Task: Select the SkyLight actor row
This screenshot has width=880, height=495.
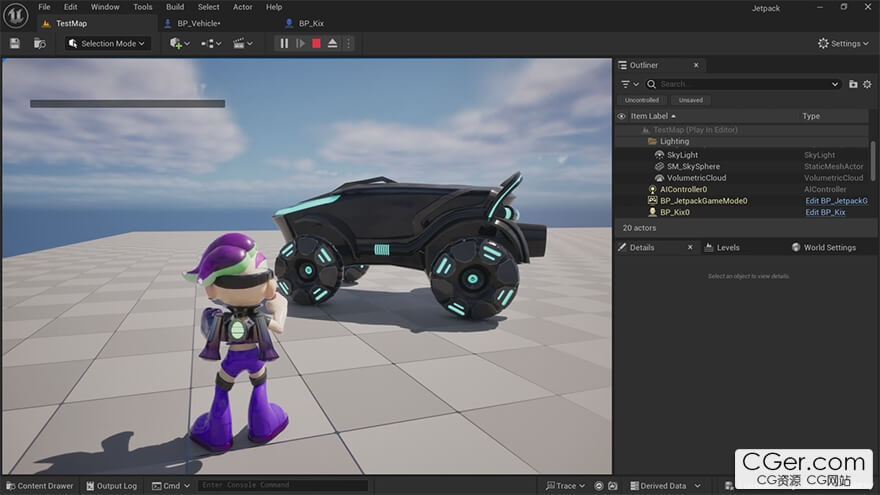Action: tap(742, 155)
